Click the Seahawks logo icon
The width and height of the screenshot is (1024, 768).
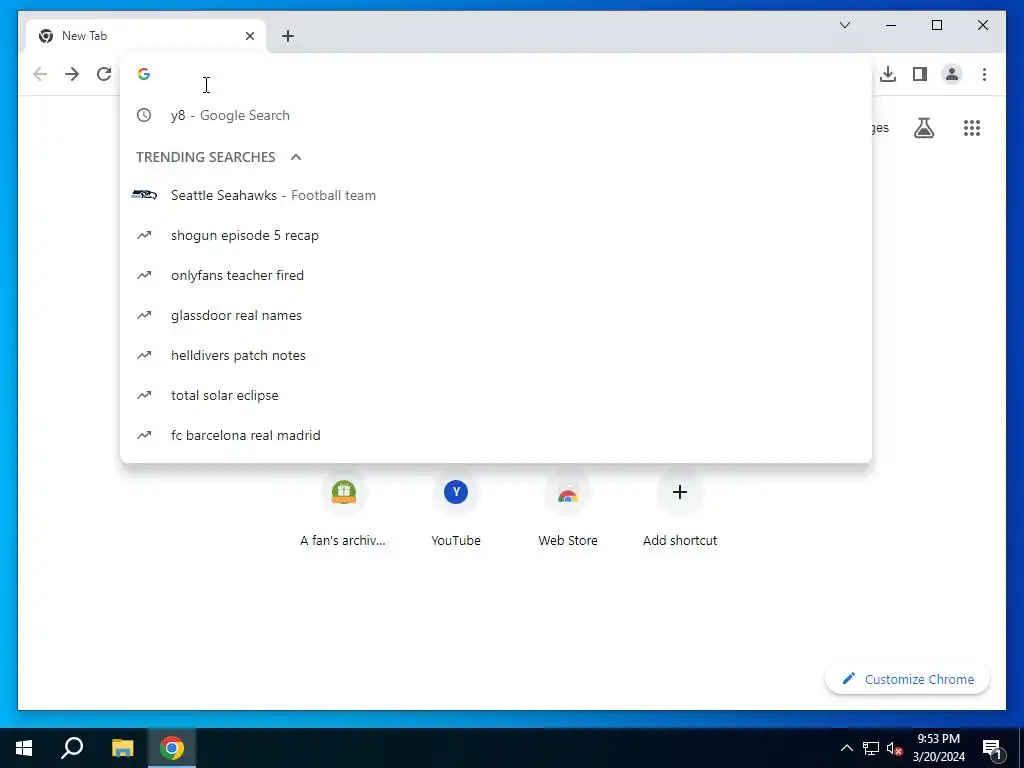click(144, 195)
